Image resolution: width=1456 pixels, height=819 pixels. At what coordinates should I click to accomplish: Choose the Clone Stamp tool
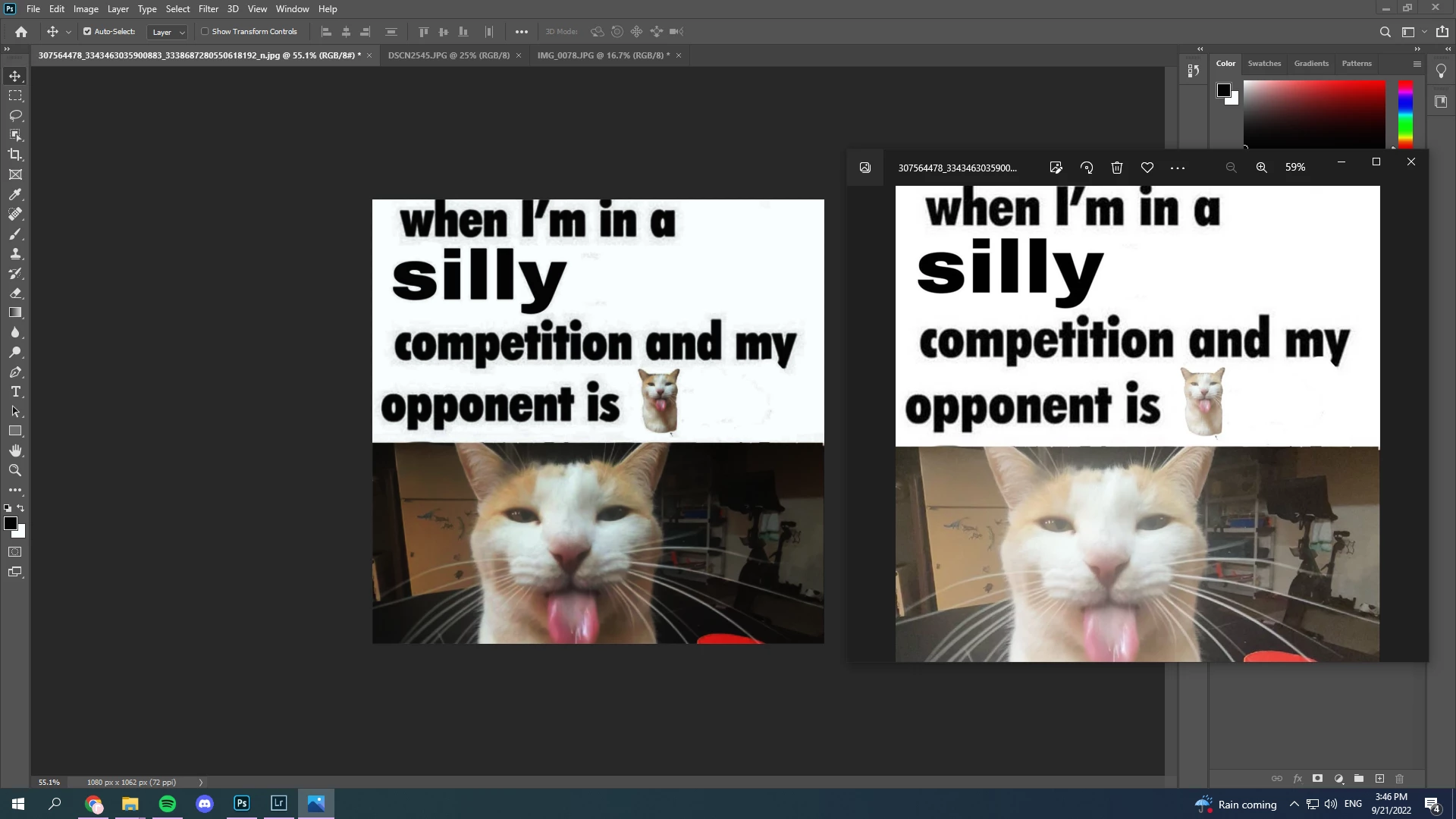click(x=15, y=253)
